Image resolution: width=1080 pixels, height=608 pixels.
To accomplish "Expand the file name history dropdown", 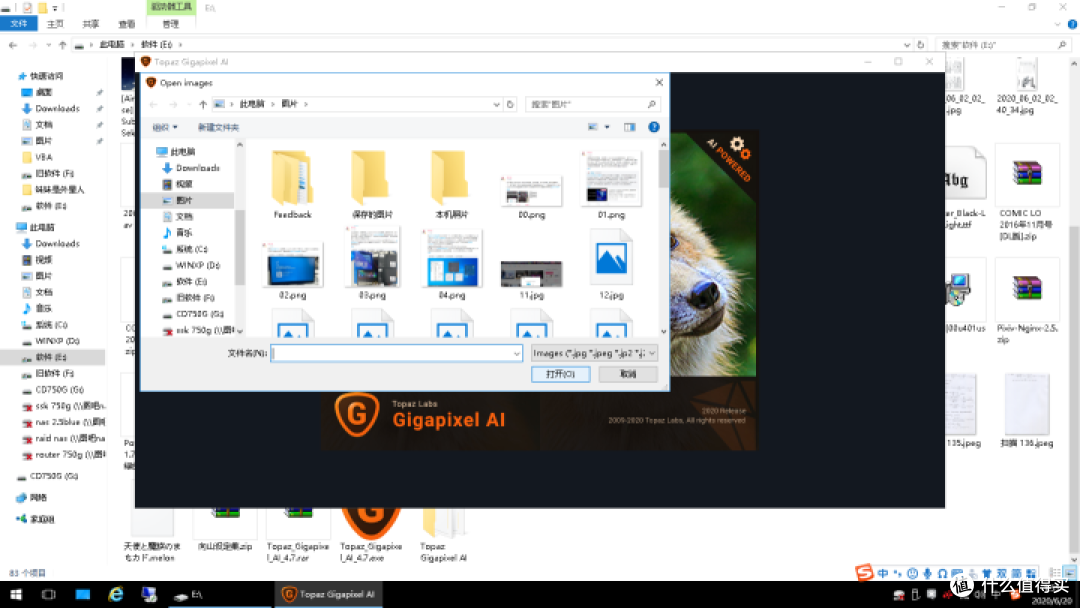I will pyautogui.click(x=517, y=353).
